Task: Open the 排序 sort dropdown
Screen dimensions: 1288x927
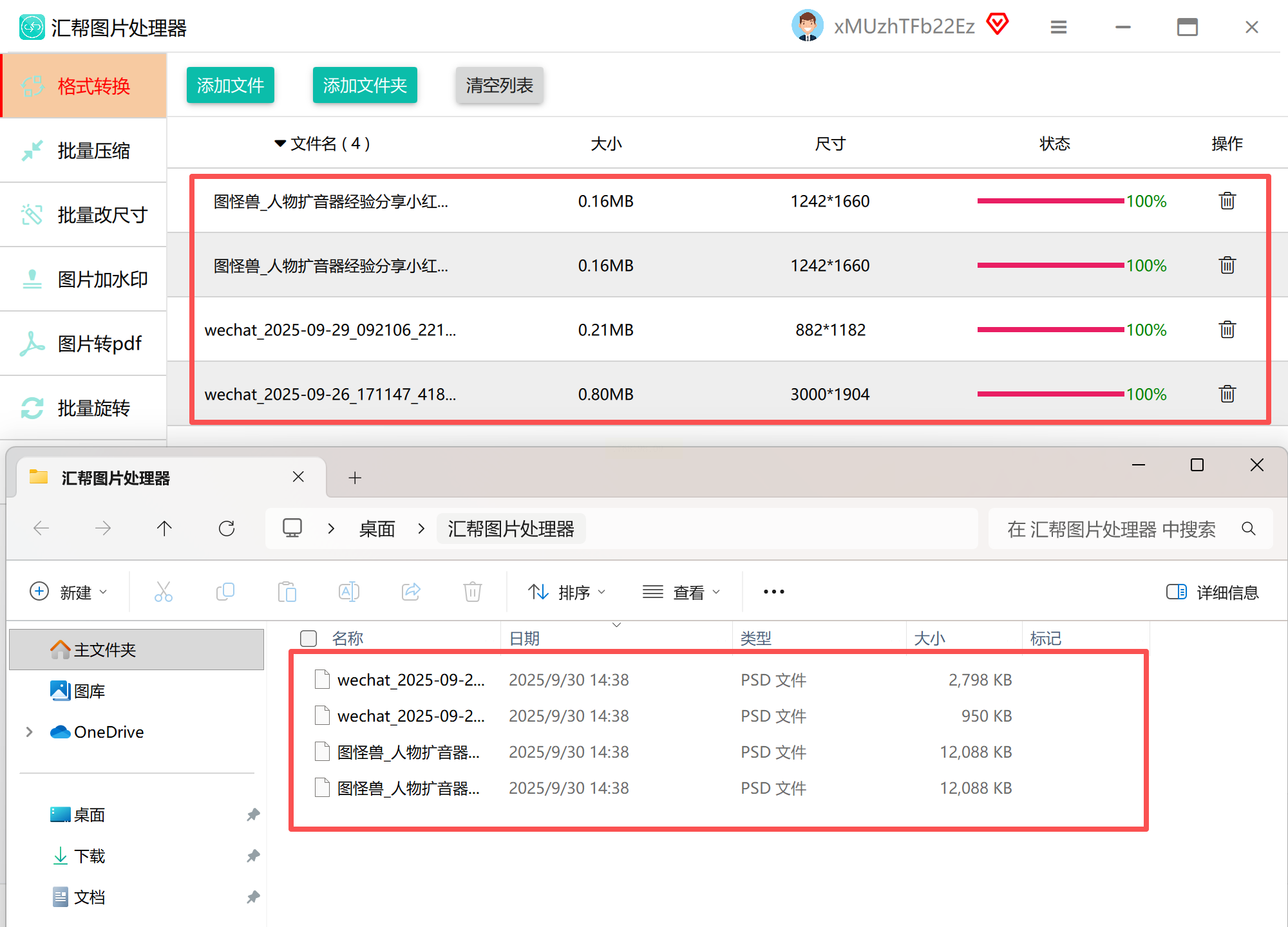Action: pyautogui.click(x=566, y=592)
